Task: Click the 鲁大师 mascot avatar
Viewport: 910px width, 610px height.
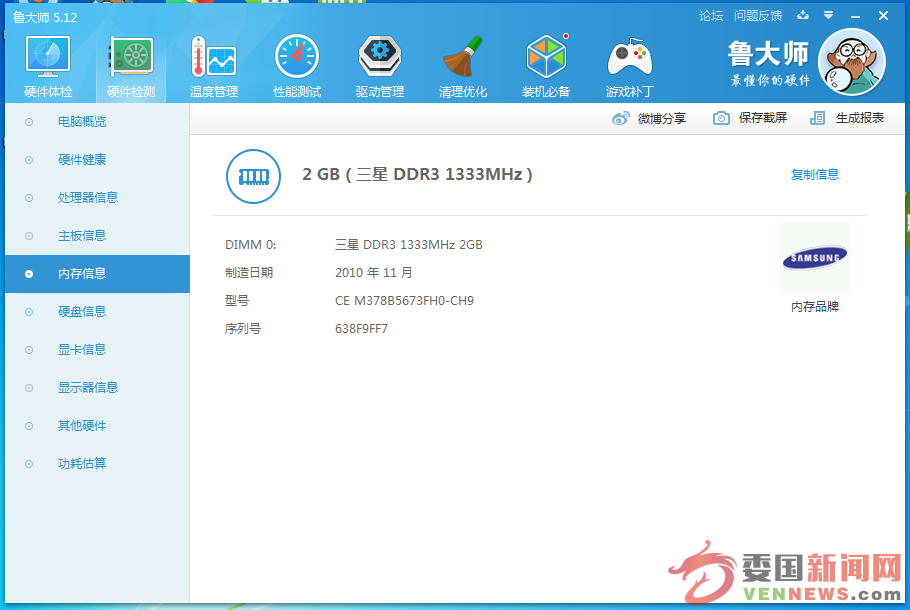Action: 851,62
